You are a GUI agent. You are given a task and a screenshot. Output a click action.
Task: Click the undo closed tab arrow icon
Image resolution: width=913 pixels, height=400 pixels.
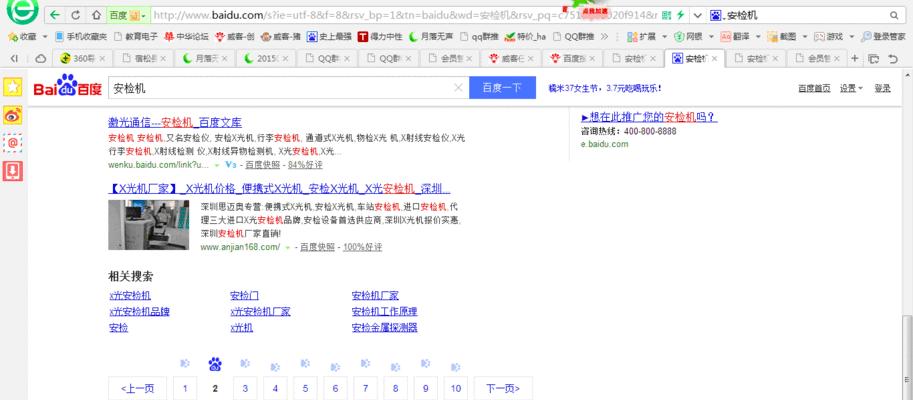893,58
